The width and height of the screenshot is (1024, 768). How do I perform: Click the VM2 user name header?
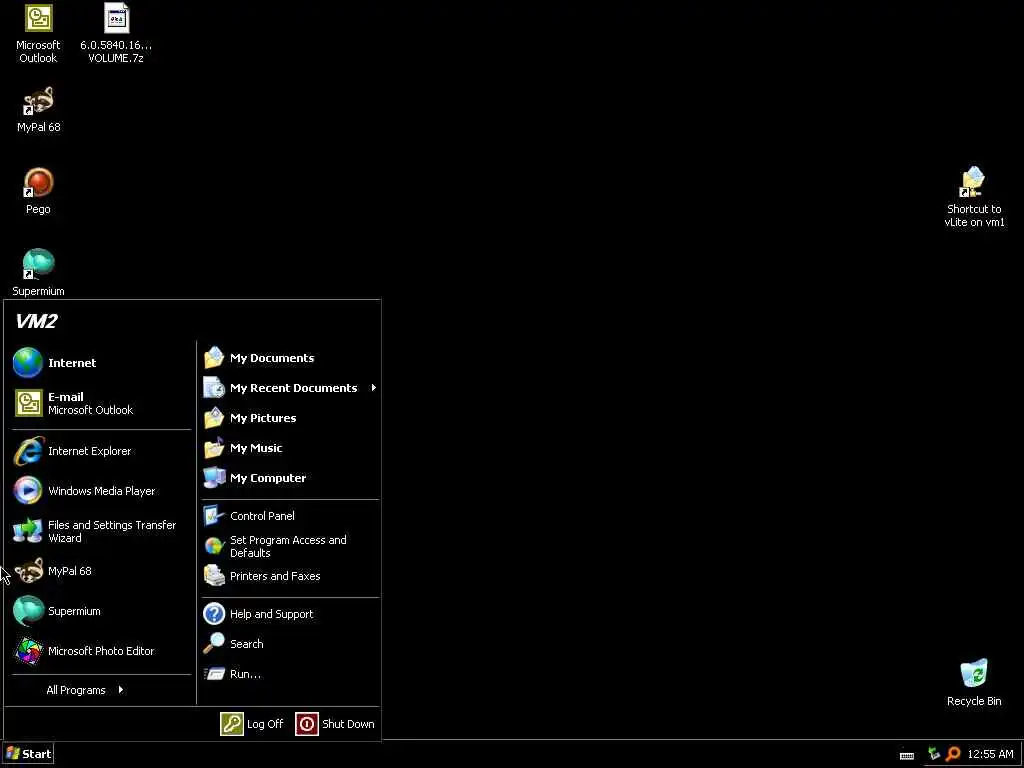pyautogui.click(x=37, y=321)
